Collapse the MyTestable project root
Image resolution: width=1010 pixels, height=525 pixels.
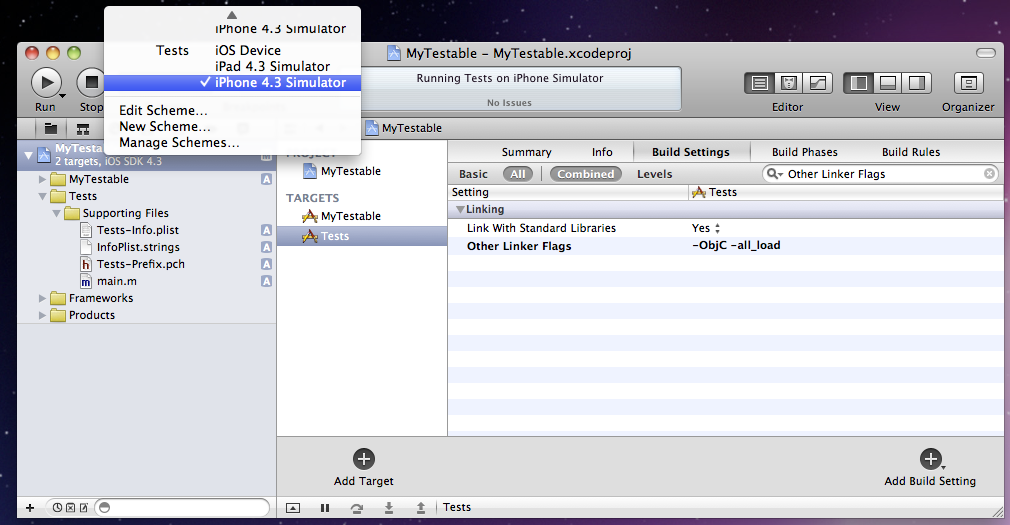coord(28,155)
